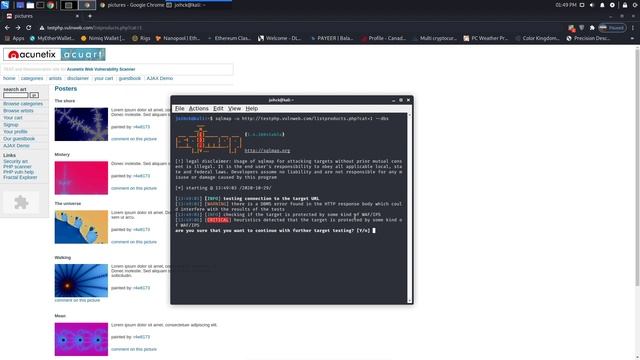Open the Signup sidebar link
Screen dimensions: 640x360
click(x=11, y=124)
